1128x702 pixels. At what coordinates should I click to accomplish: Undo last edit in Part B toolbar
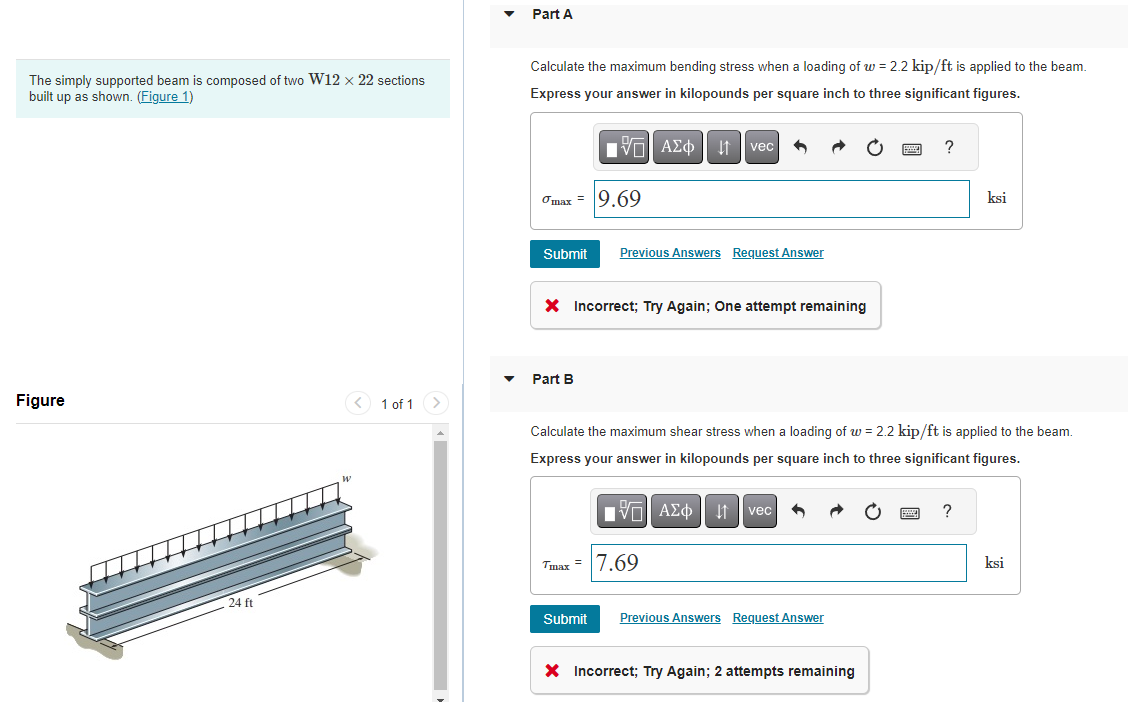(798, 511)
